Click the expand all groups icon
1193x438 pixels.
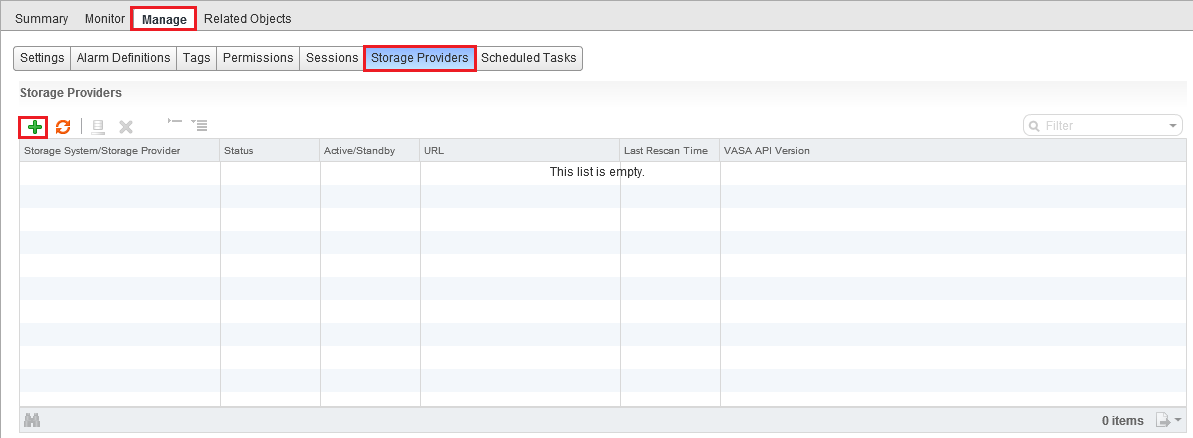(199, 126)
